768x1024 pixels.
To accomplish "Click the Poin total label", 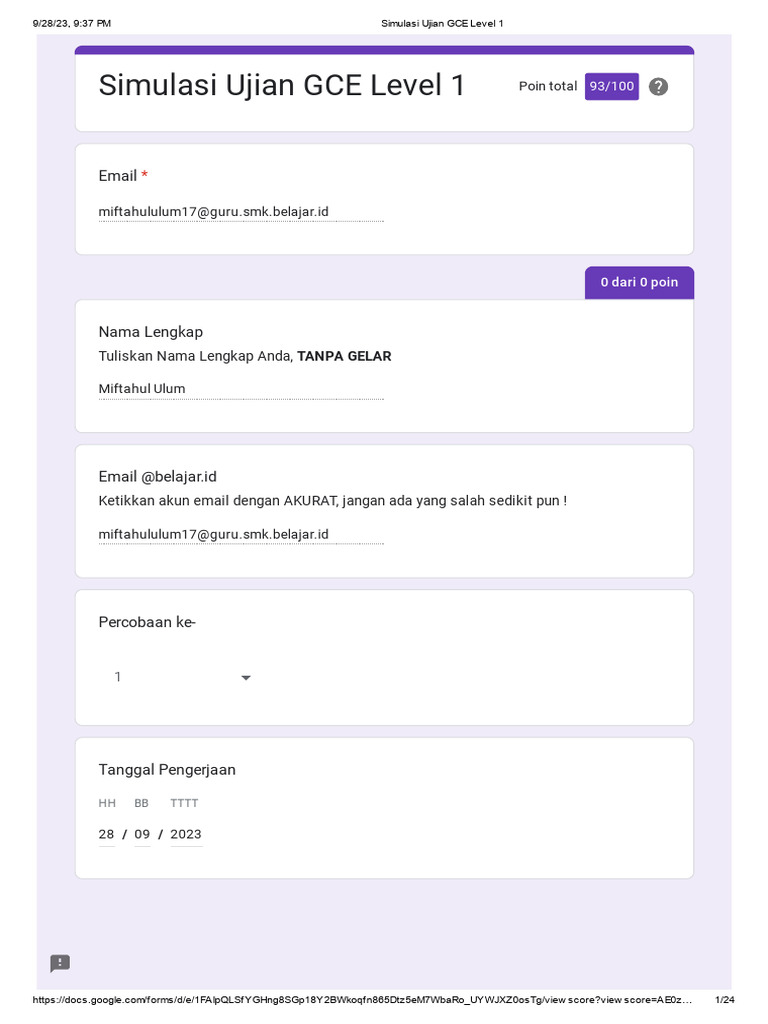I will click(x=547, y=87).
